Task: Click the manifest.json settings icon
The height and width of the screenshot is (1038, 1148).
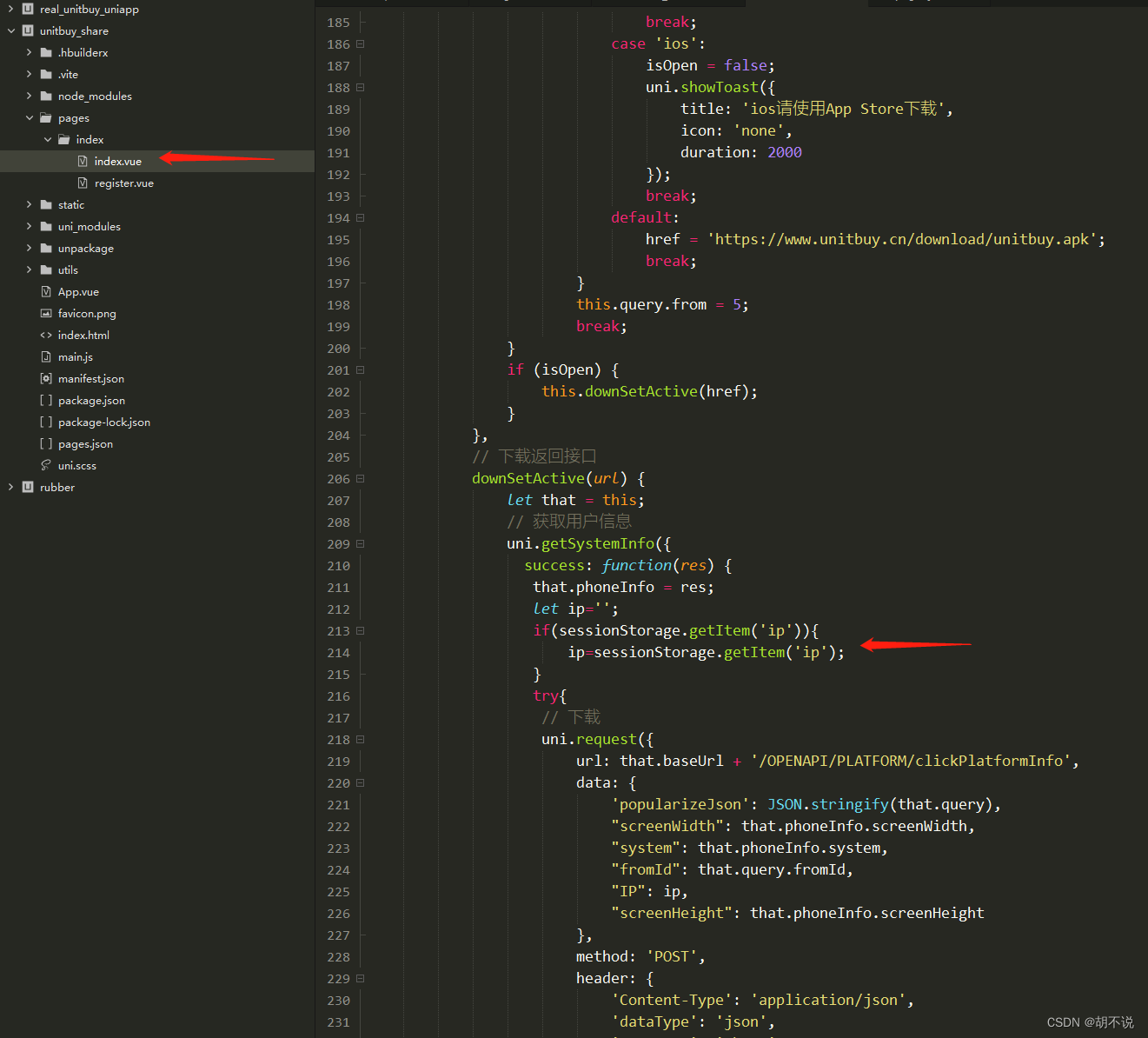Action: click(46, 378)
